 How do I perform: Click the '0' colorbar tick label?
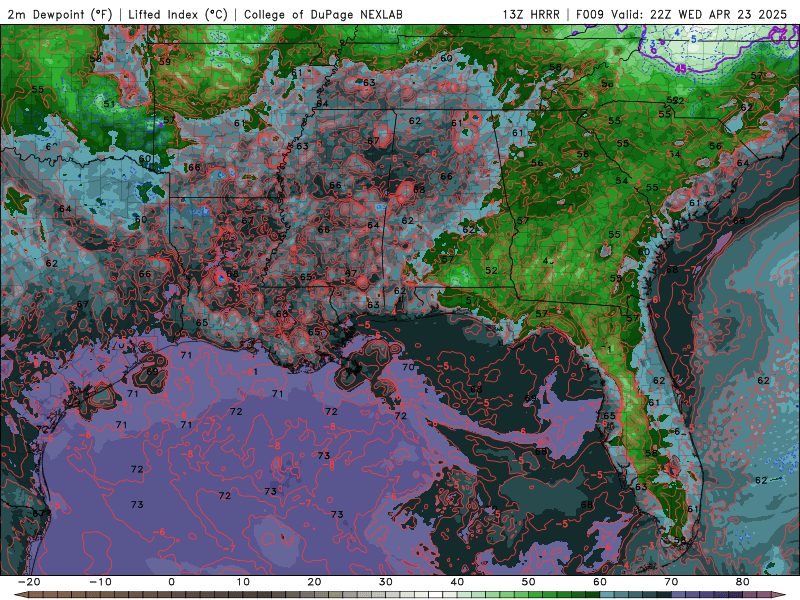coord(171,582)
